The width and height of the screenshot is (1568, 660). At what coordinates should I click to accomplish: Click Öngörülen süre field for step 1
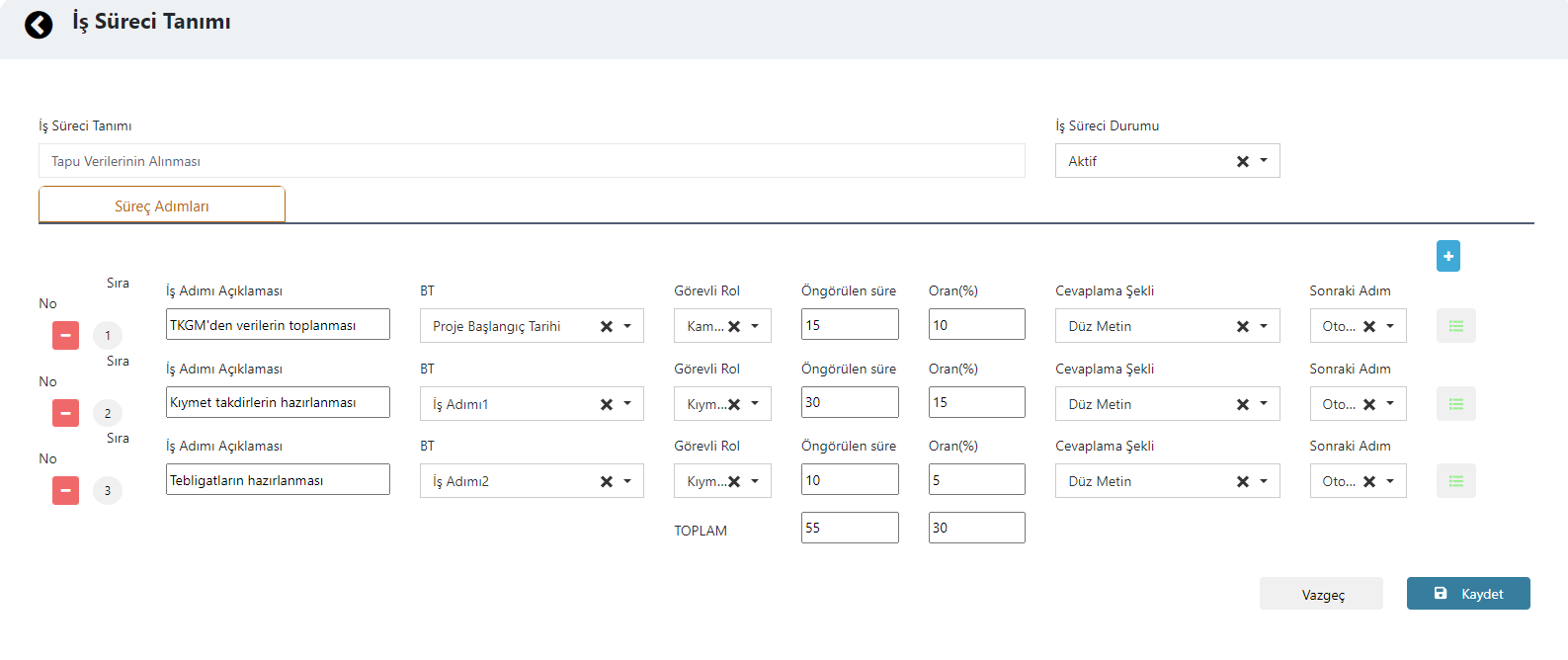click(849, 325)
